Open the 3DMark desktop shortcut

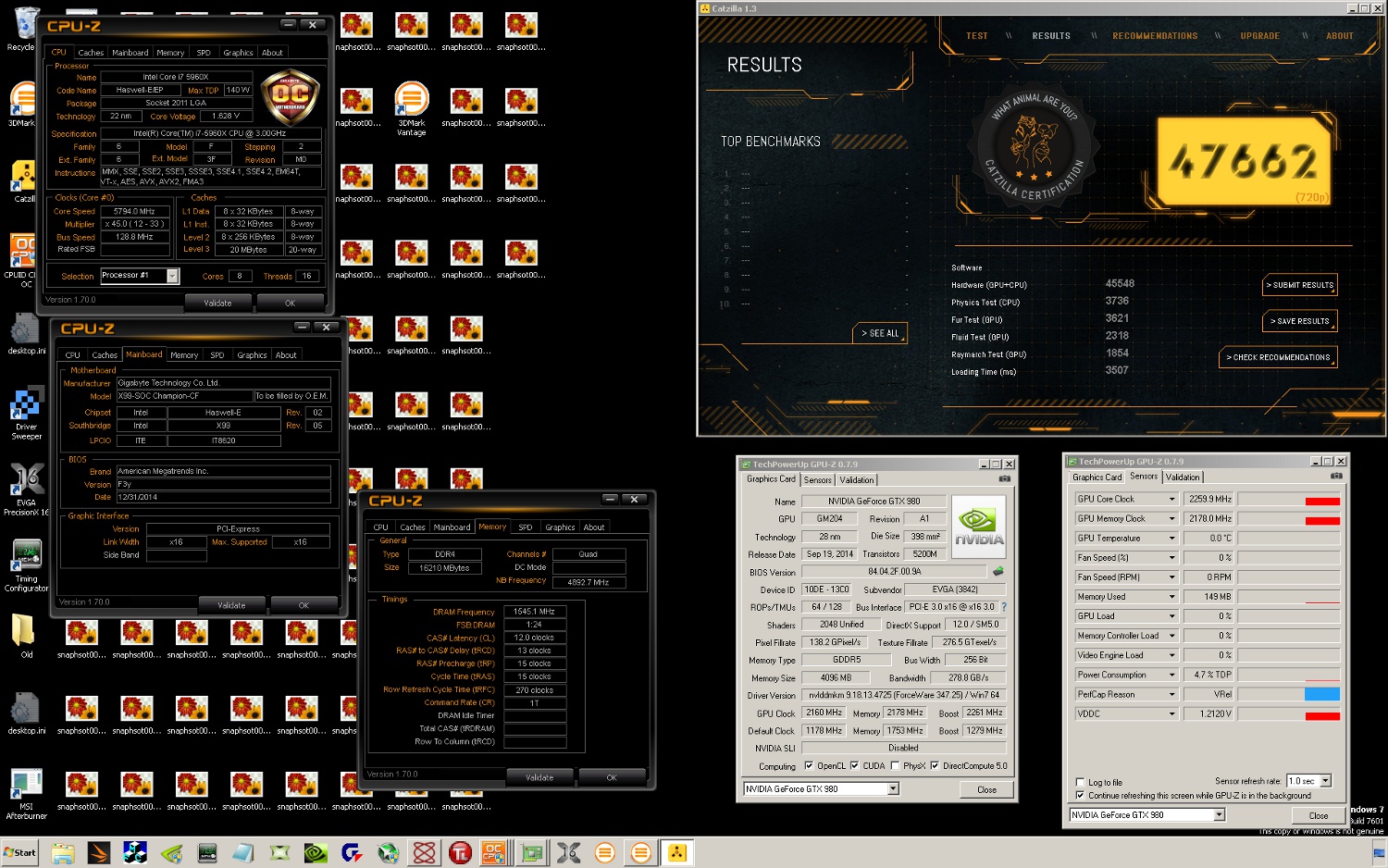(x=21, y=104)
